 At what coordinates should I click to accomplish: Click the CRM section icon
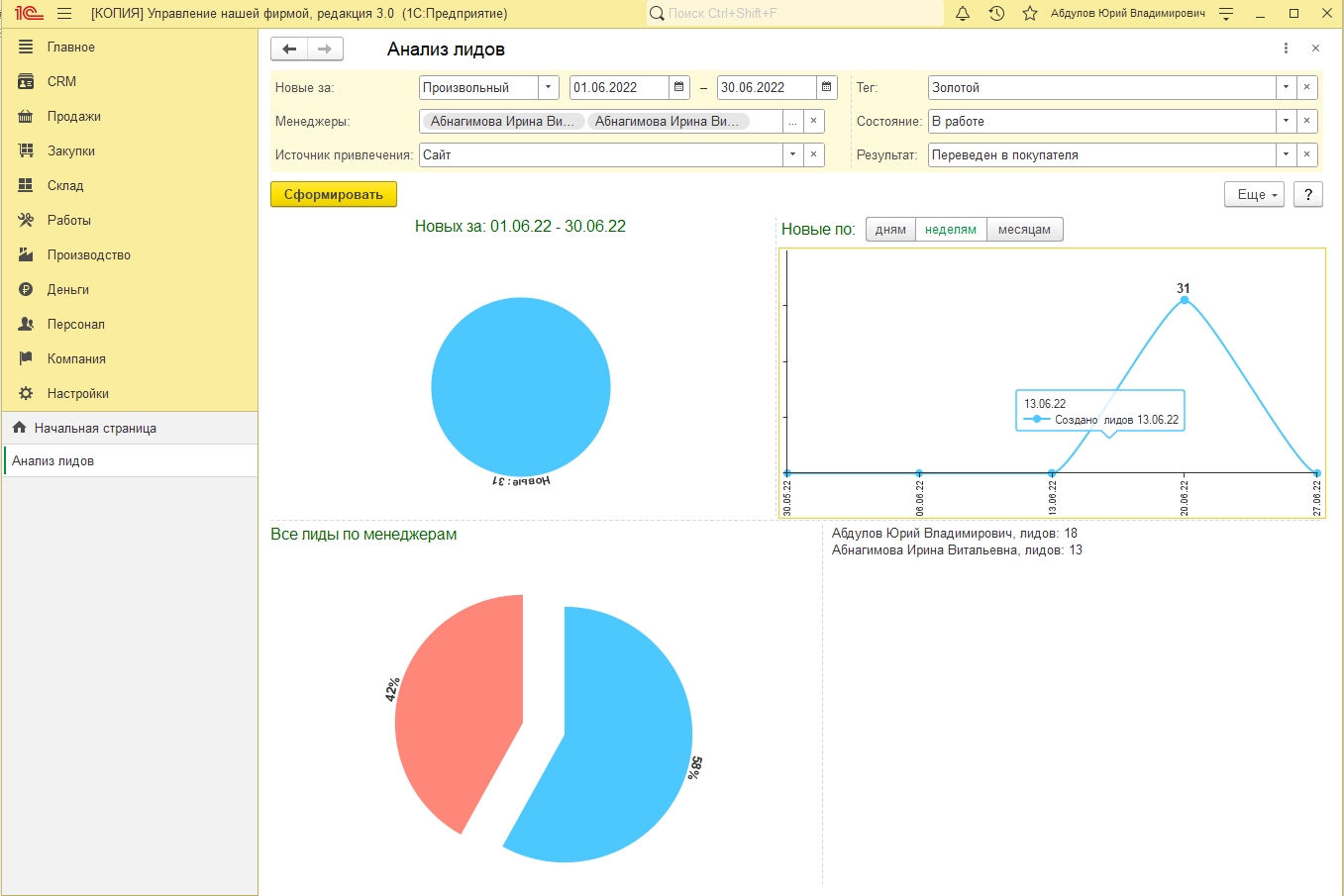click(26, 81)
